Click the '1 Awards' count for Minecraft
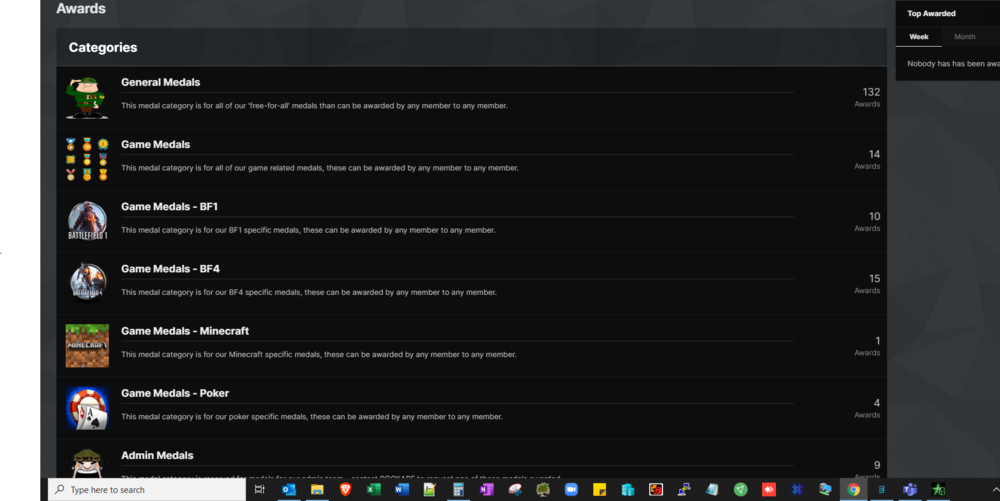This screenshot has height=501, width=1000. tap(867, 345)
